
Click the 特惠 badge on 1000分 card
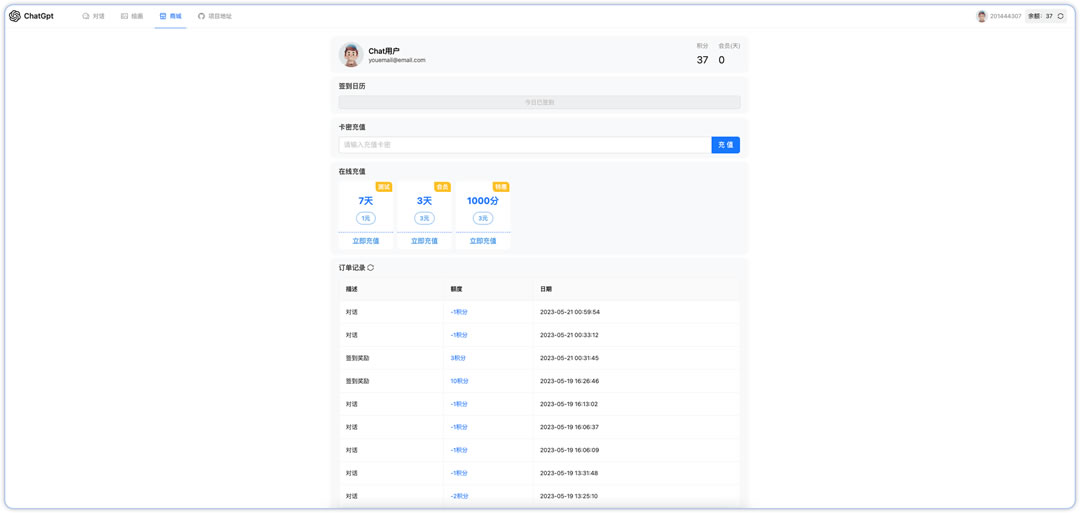tap(501, 187)
